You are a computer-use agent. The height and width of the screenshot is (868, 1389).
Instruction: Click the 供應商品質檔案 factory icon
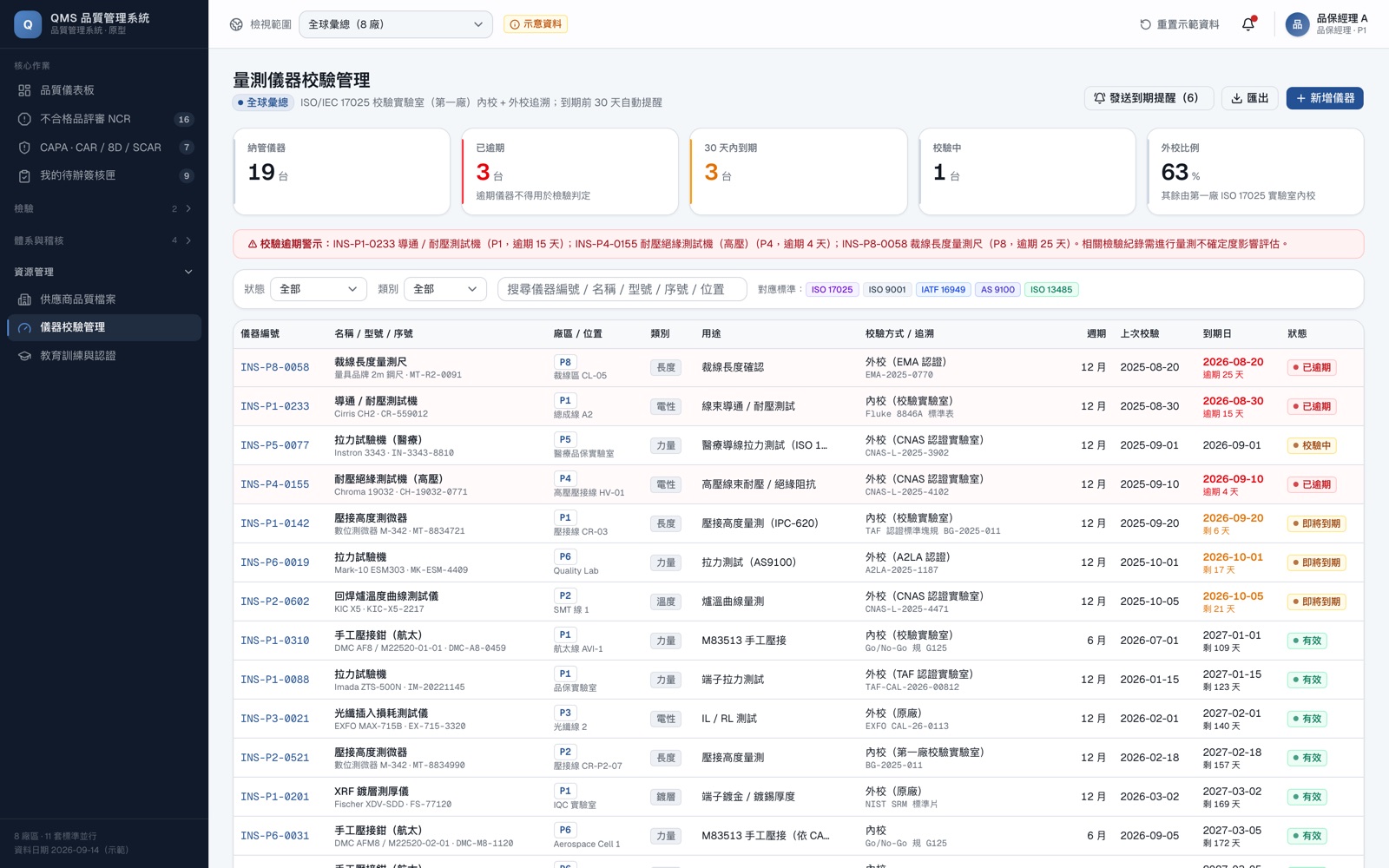pos(24,299)
